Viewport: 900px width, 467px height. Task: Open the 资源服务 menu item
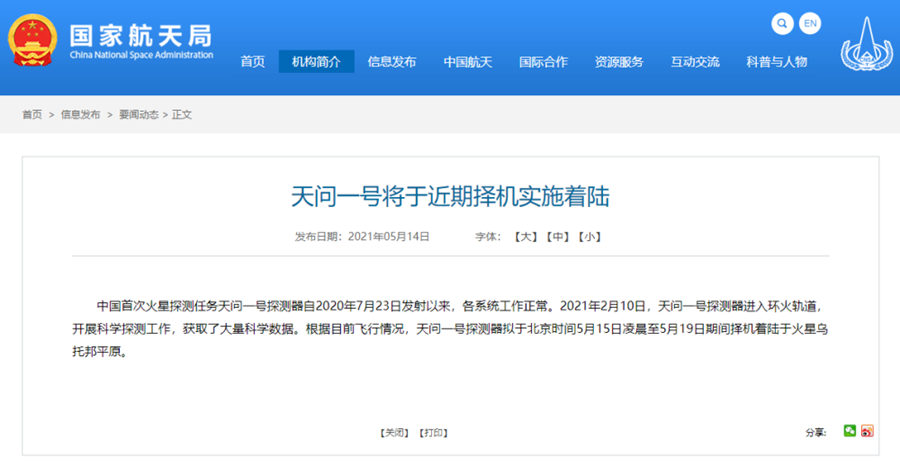coord(619,62)
